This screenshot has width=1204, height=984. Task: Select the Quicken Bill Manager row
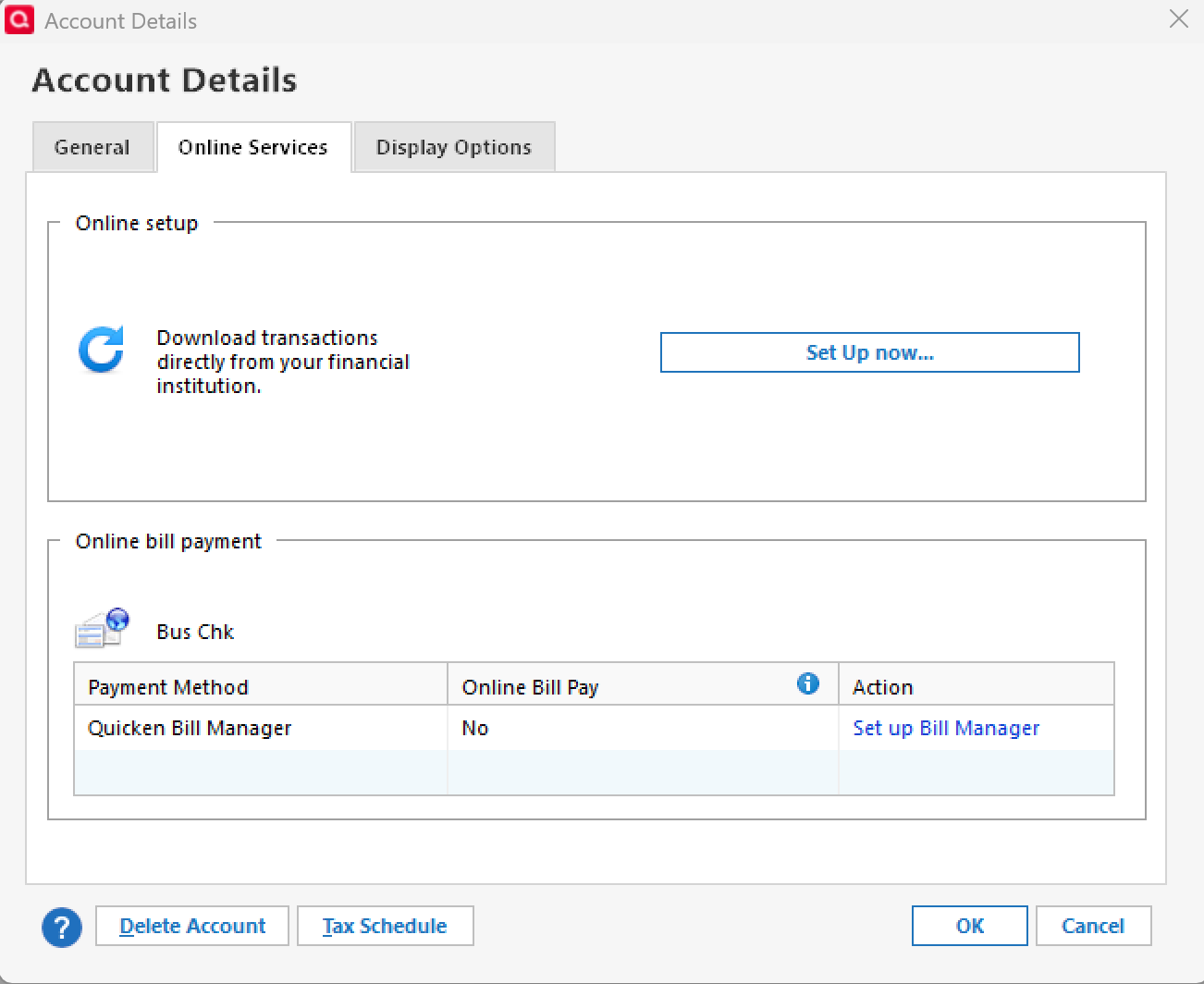pos(190,728)
